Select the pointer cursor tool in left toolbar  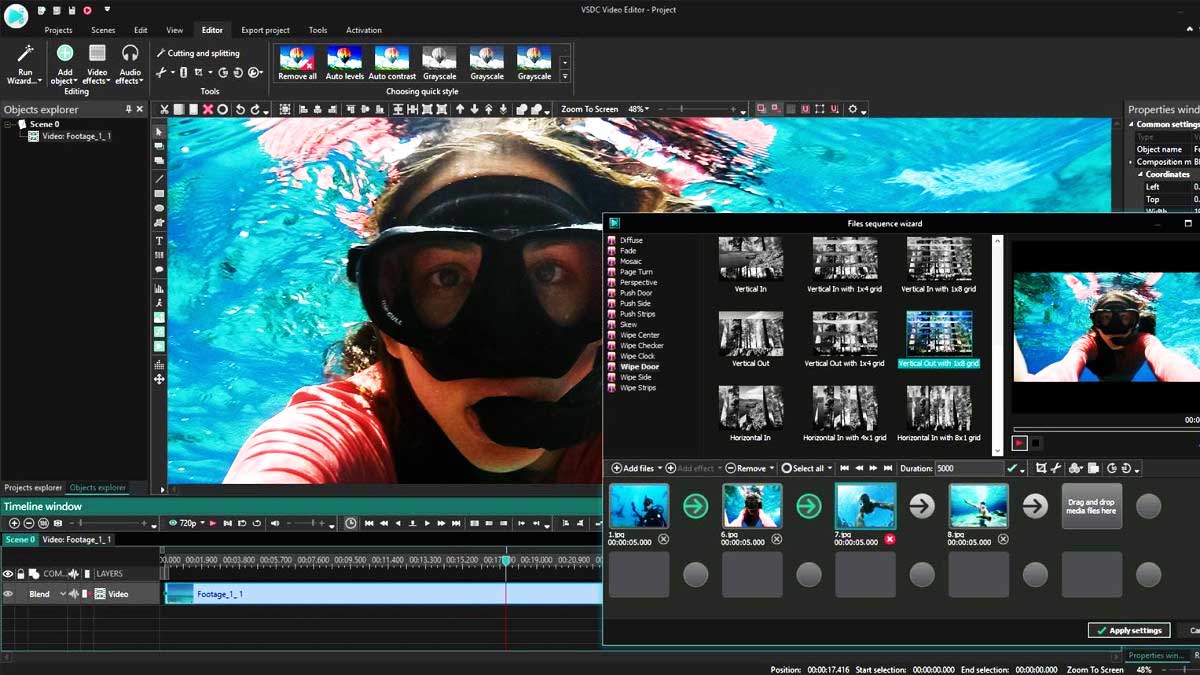click(159, 132)
